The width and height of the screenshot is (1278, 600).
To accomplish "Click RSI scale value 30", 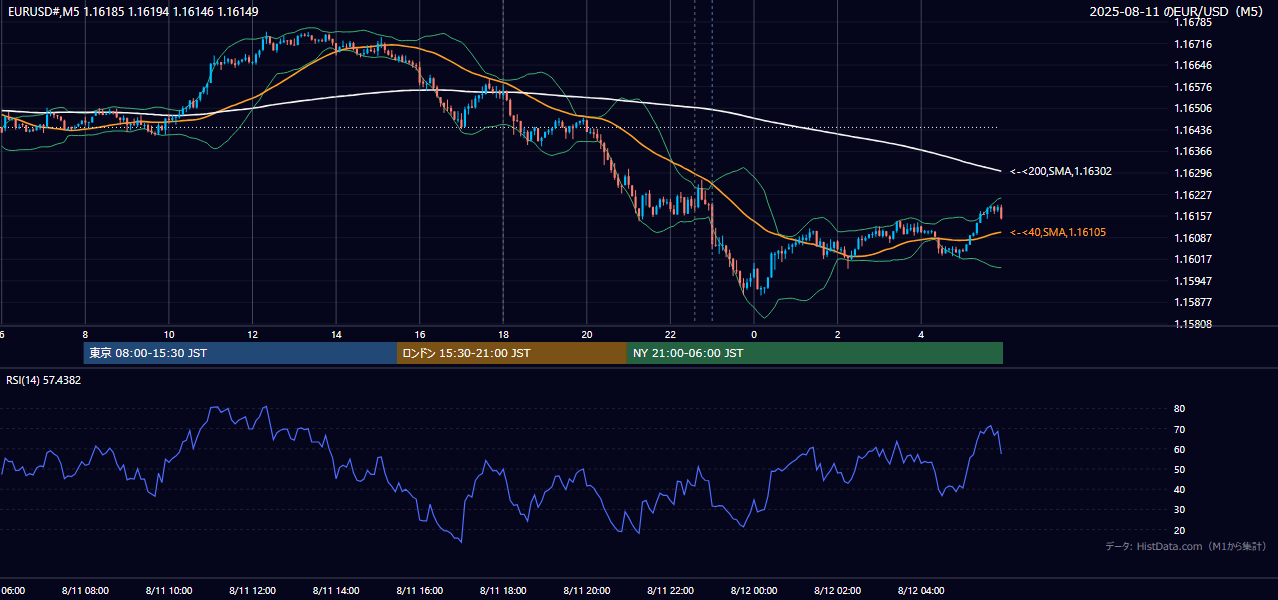I will pos(1180,510).
